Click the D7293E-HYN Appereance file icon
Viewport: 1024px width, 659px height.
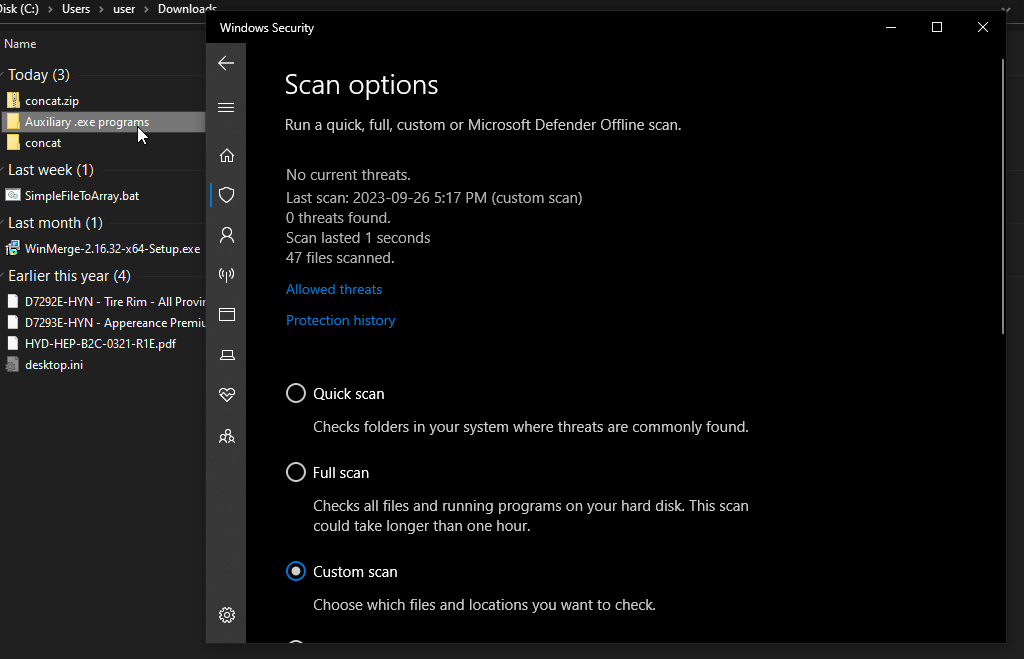[12, 323]
